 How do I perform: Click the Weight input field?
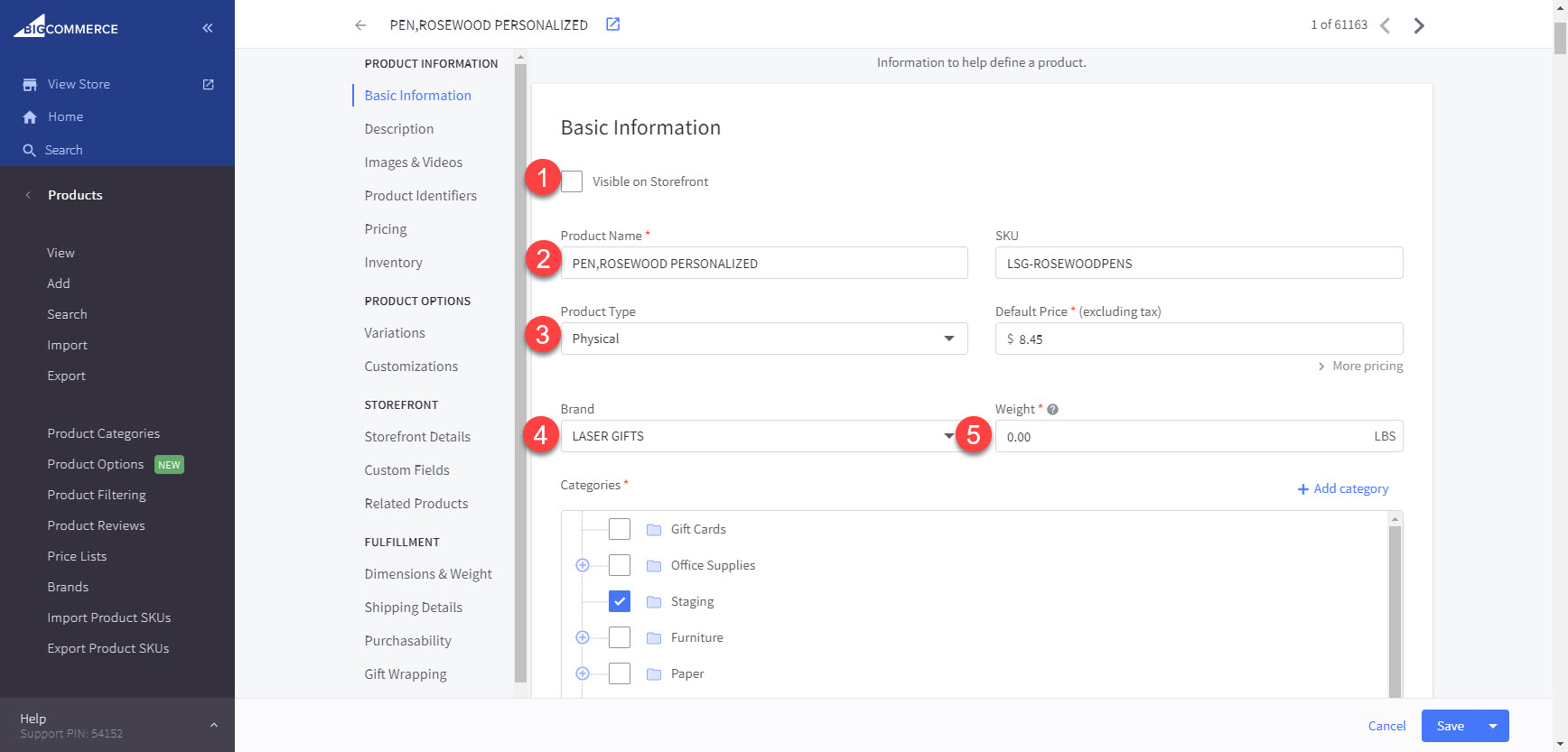pyautogui.click(x=1199, y=436)
